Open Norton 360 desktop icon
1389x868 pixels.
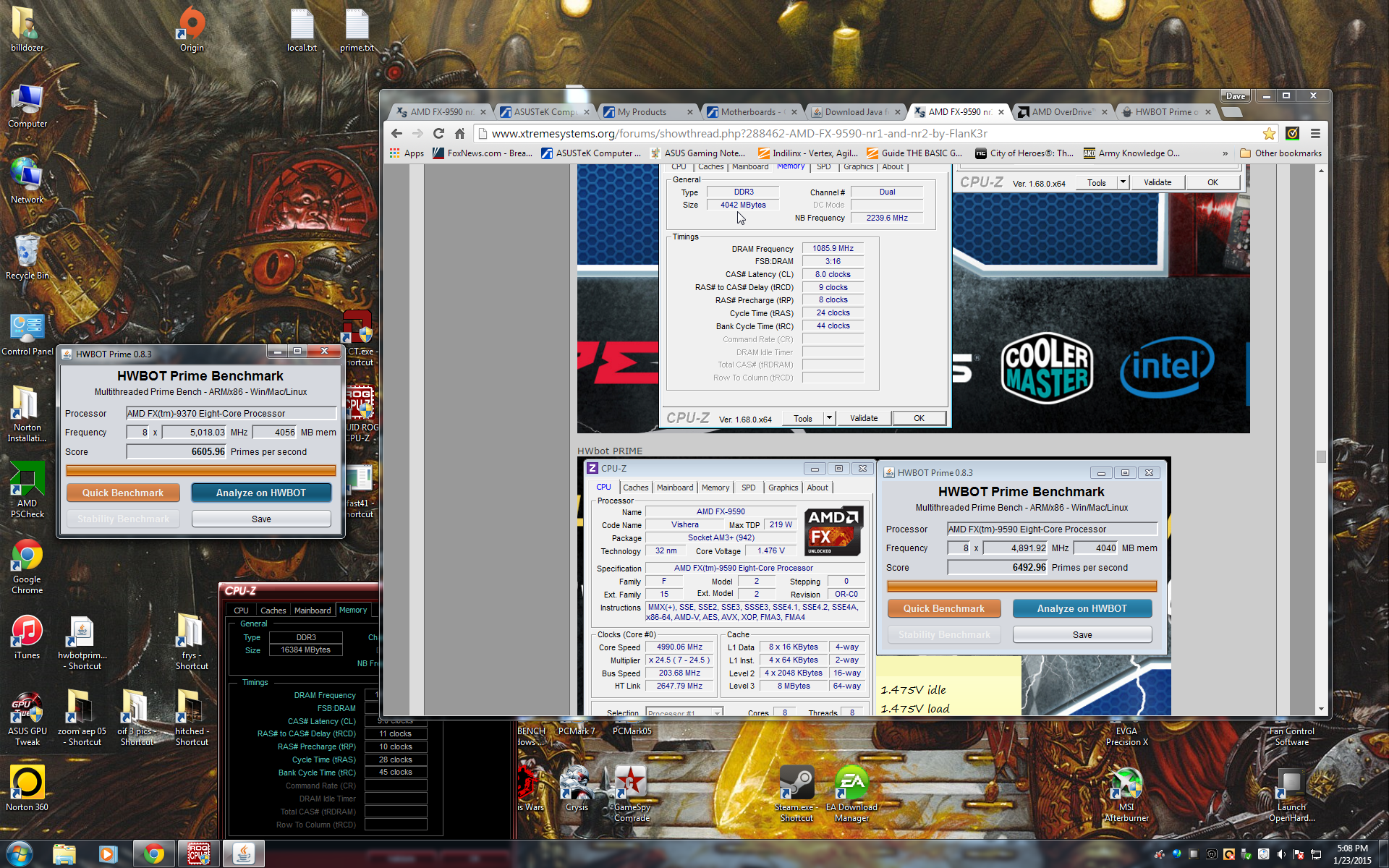click(27, 788)
